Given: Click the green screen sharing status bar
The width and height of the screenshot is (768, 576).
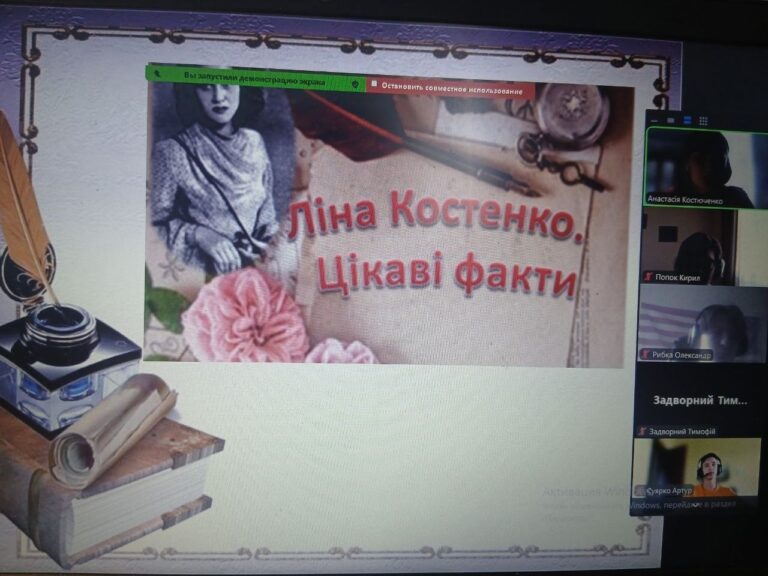Looking at the screenshot, I should [255, 76].
